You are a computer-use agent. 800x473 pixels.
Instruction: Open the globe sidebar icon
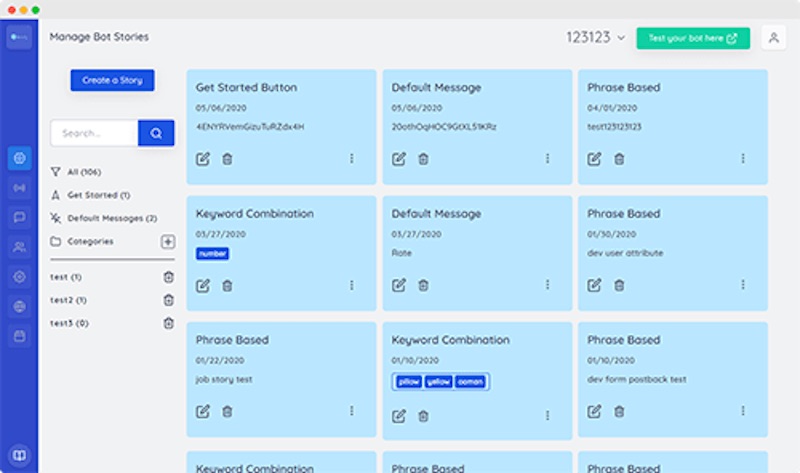19,306
